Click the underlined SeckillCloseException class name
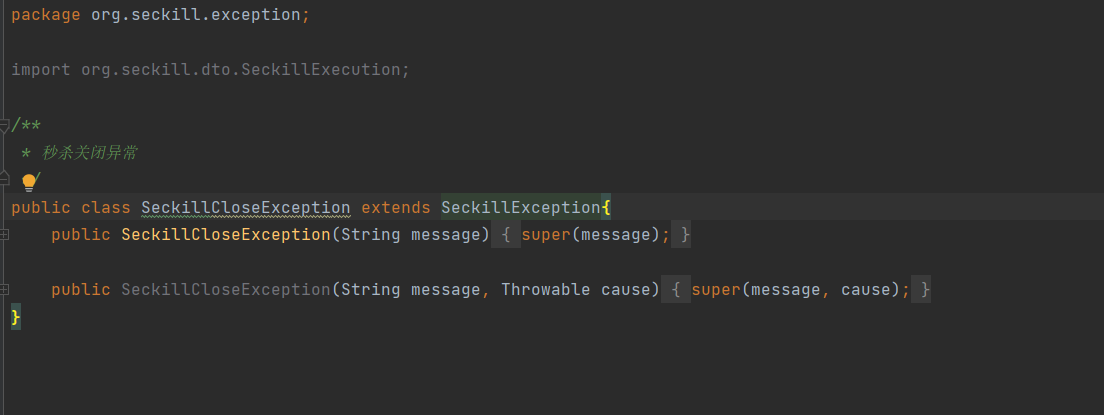 point(245,208)
